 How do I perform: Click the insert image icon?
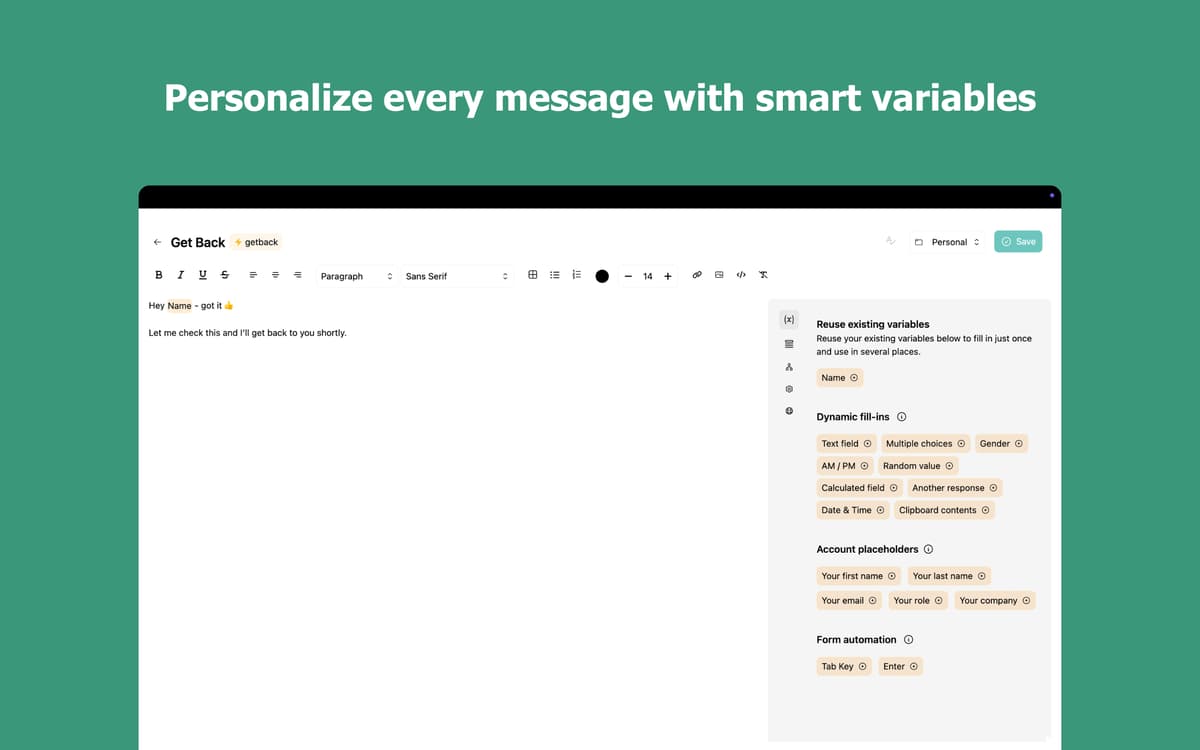tap(719, 275)
